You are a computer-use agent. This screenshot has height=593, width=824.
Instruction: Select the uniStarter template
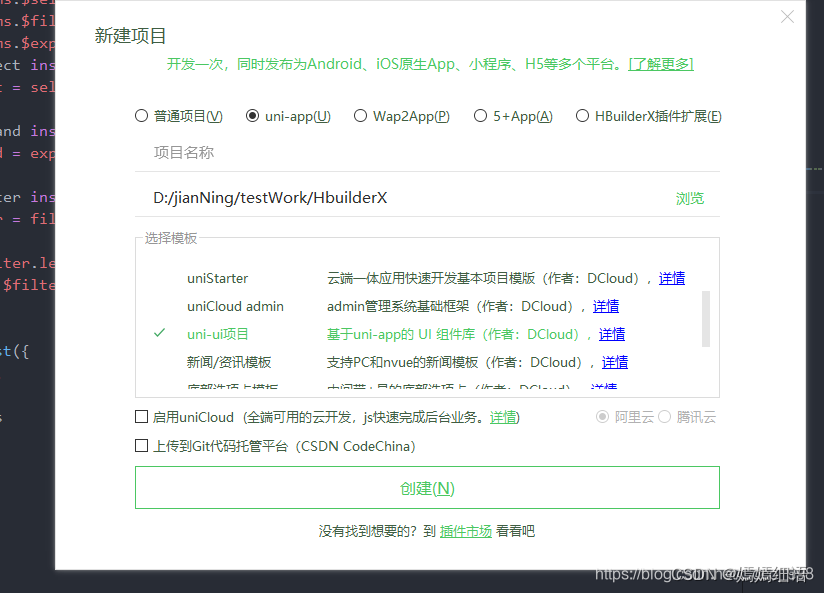(218, 278)
